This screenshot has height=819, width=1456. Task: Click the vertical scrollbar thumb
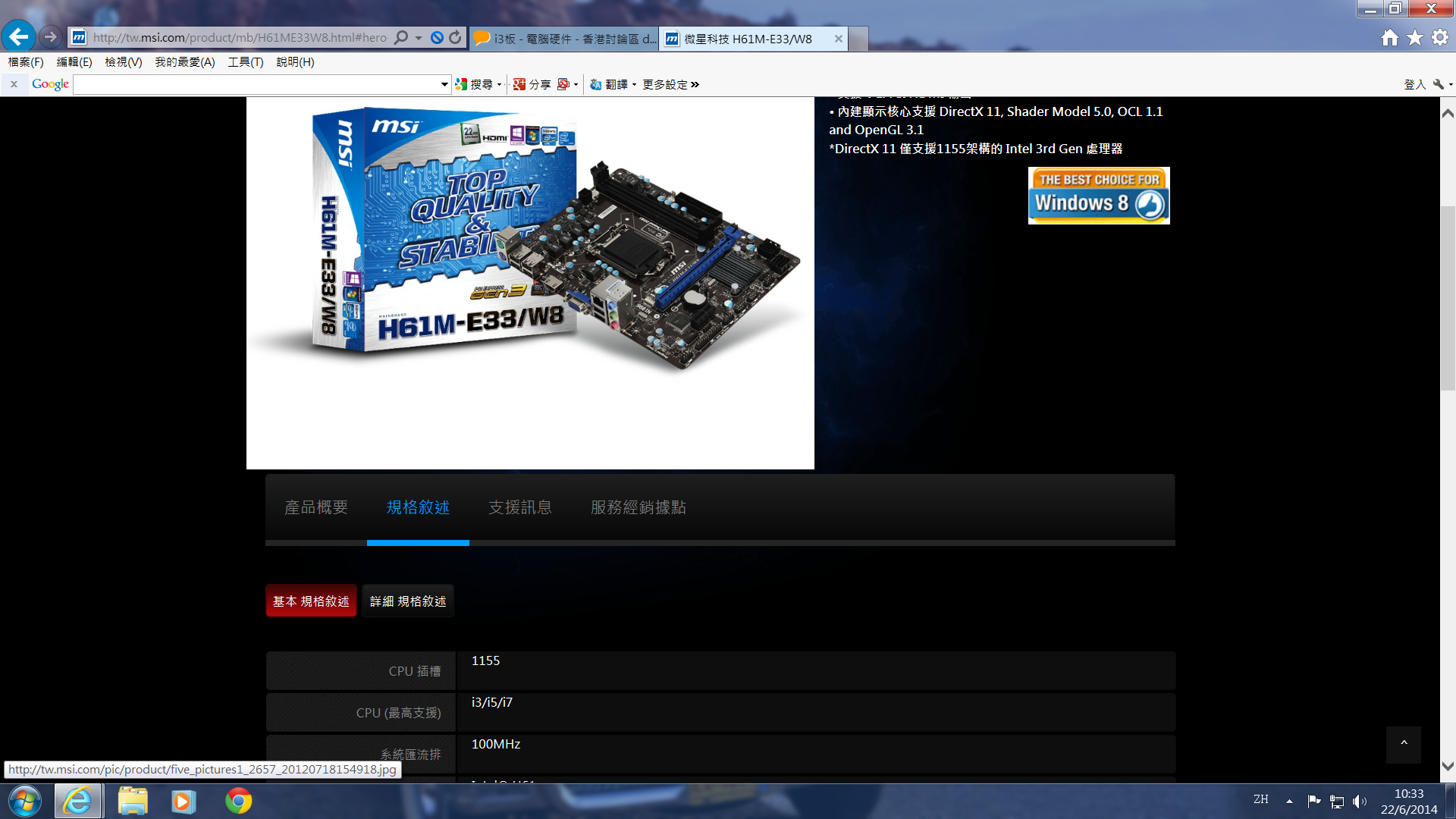1448,297
